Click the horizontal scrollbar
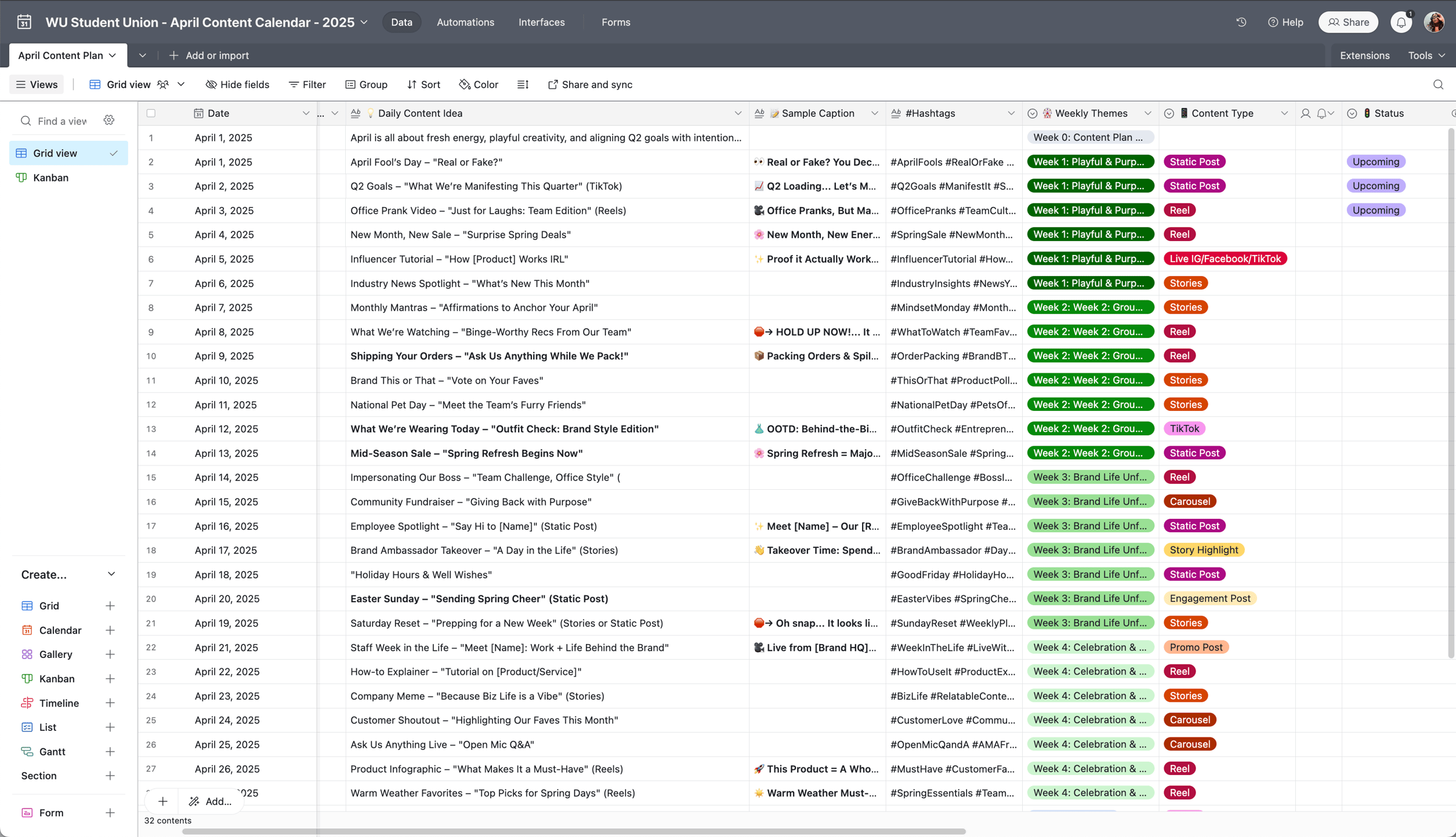Image resolution: width=1456 pixels, height=837 pixels. (573, 832)
